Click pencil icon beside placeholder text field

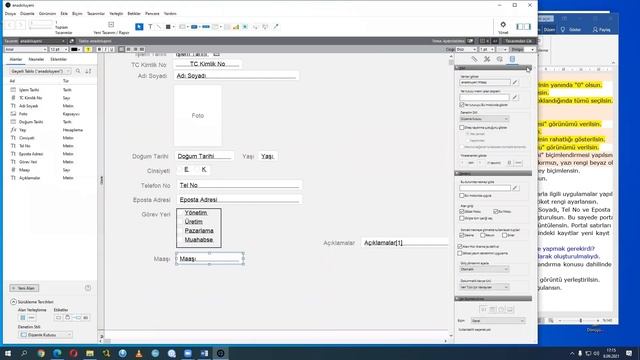pos(515,98)
